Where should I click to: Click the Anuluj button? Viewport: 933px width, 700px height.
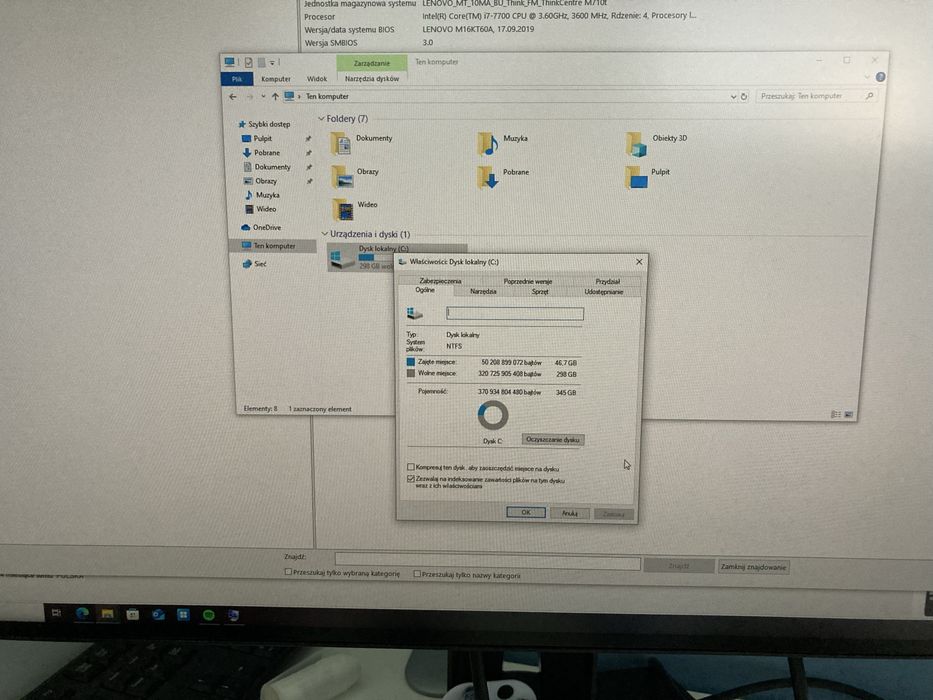click(570, 513)
